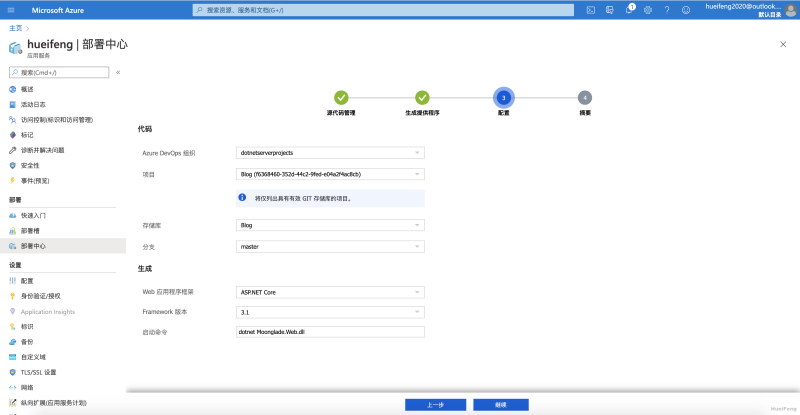800x415 pixels.
Task: Click the 主页 breadcrumb link
Action: coord(15,28)
